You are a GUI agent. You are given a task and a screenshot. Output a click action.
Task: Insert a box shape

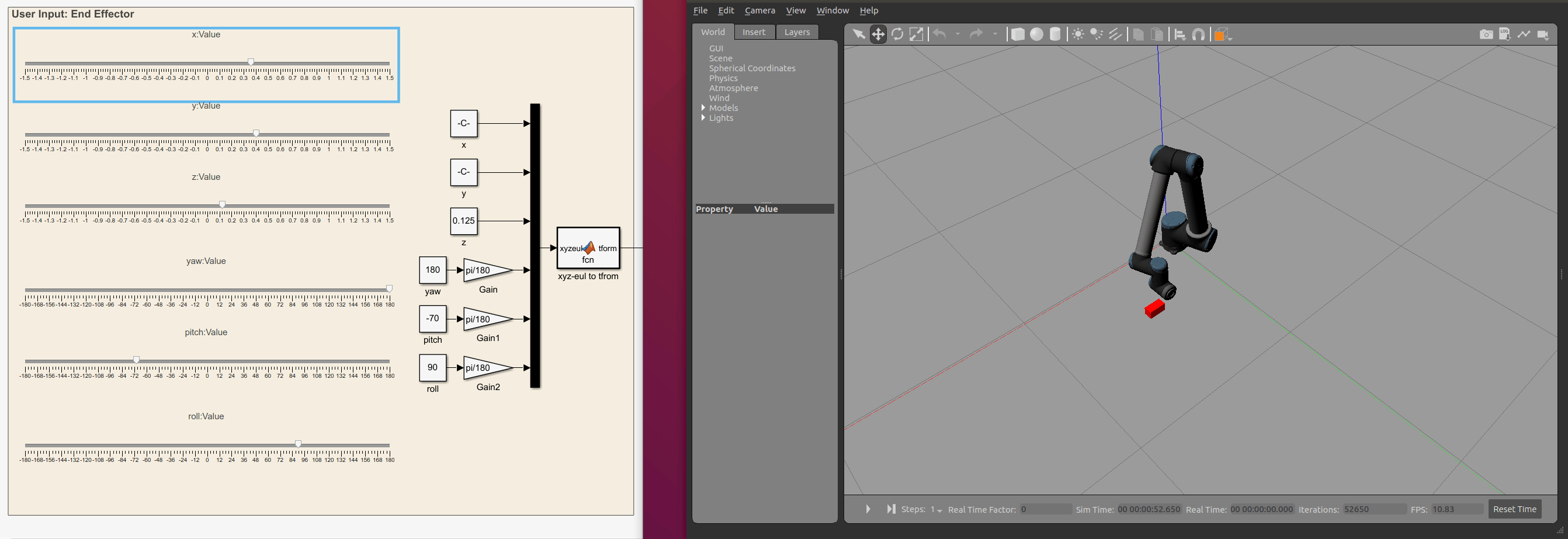click(x=1017, y=34)
